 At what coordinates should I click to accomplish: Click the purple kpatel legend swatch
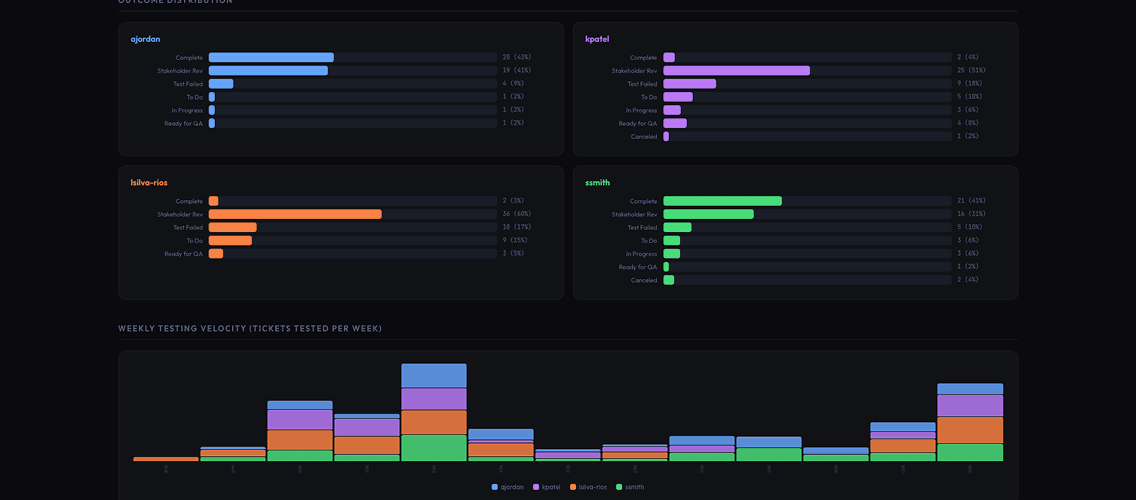(x=536, y=487)
